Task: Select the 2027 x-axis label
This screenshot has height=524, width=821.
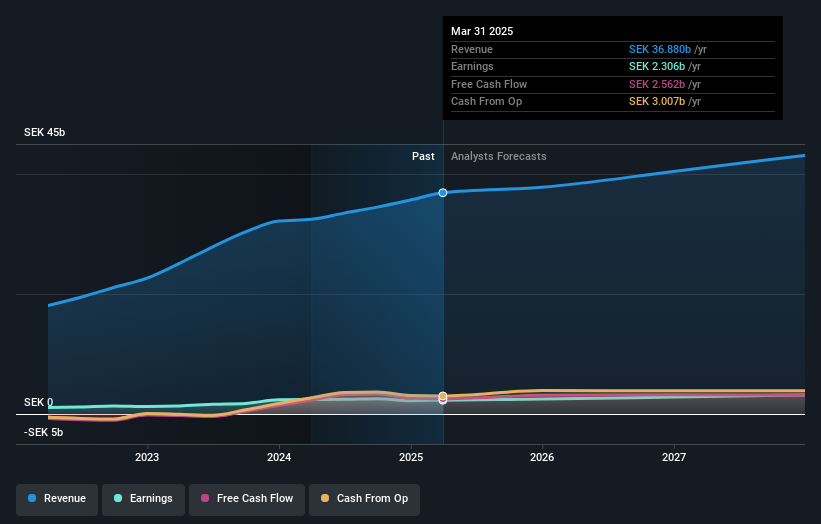Action: [x=674, y=458]
